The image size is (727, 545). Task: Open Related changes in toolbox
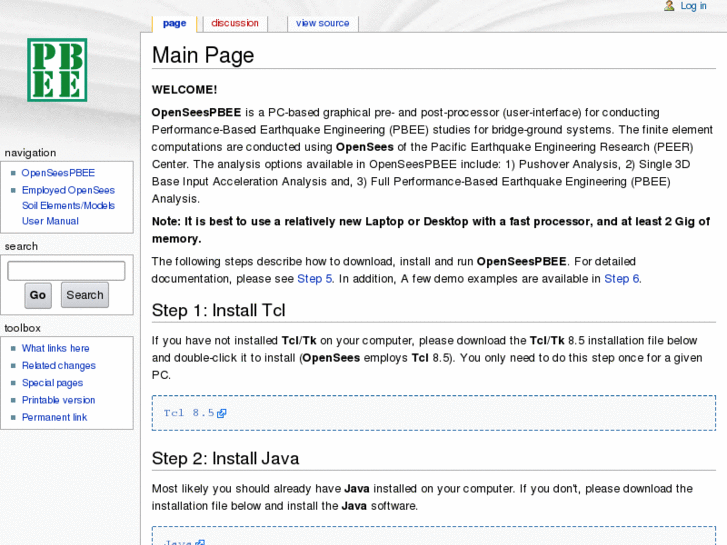click(x=59, y=366)
